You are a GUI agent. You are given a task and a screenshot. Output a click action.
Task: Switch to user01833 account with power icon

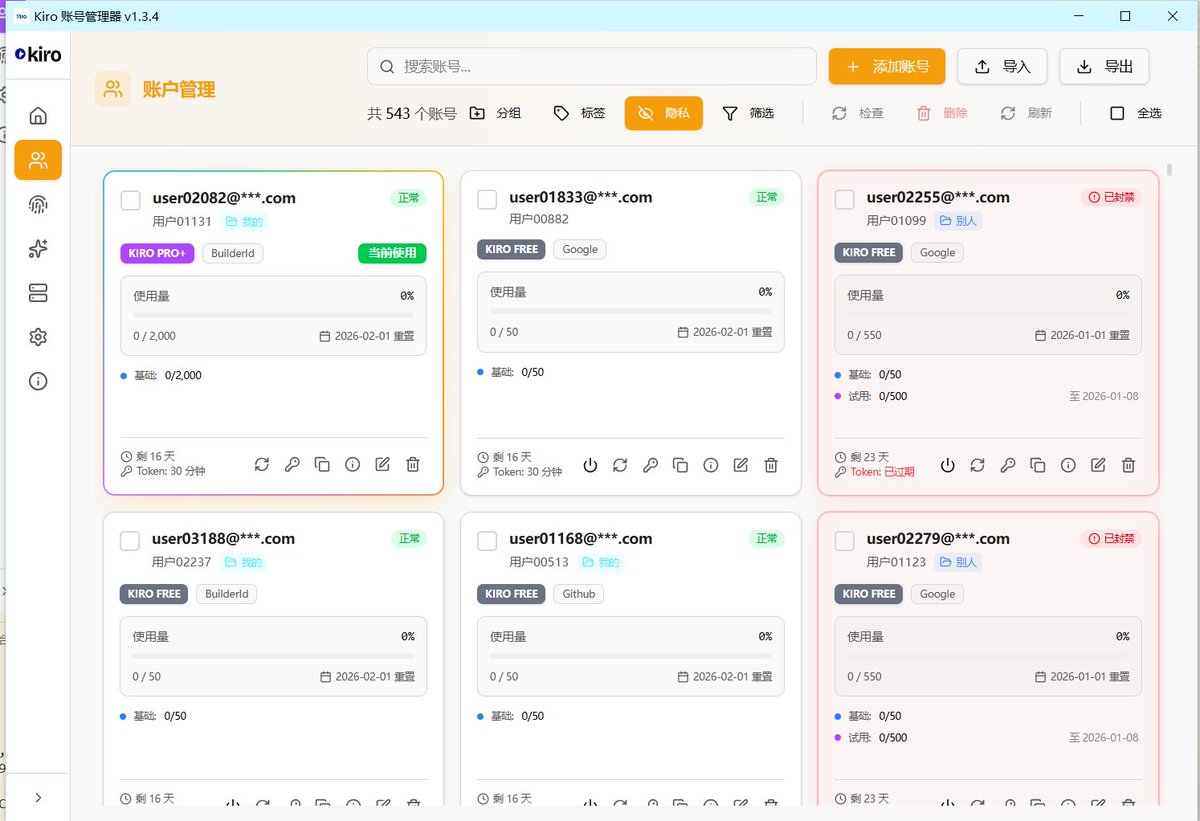[x=590, y=465]
